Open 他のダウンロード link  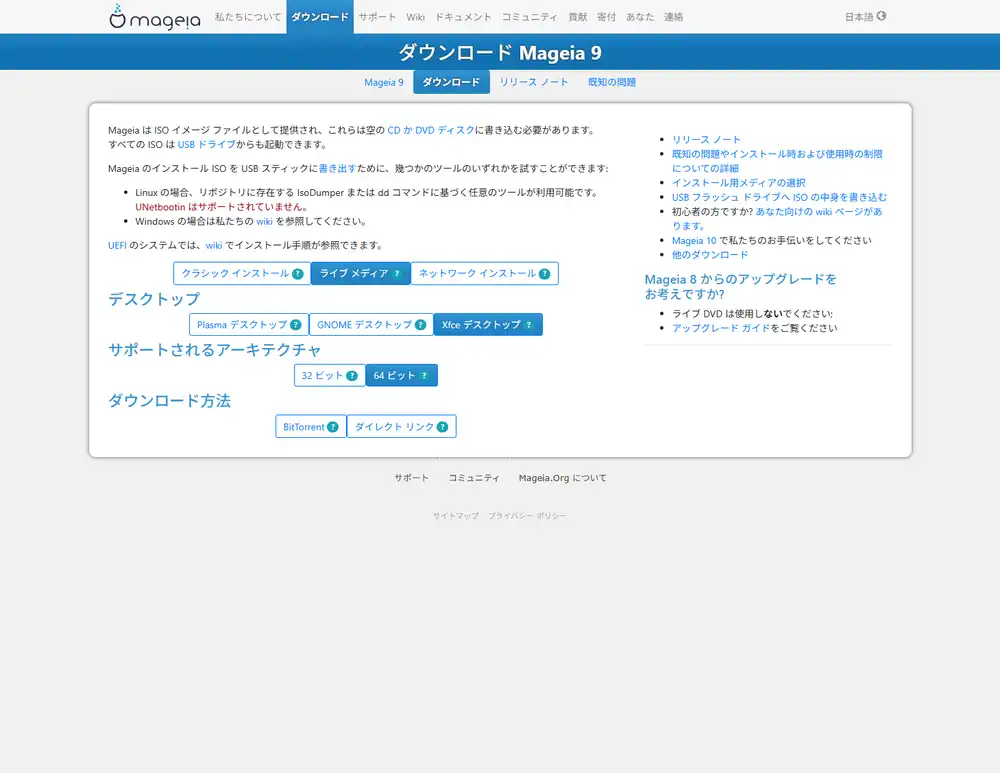tap(710, 255)
